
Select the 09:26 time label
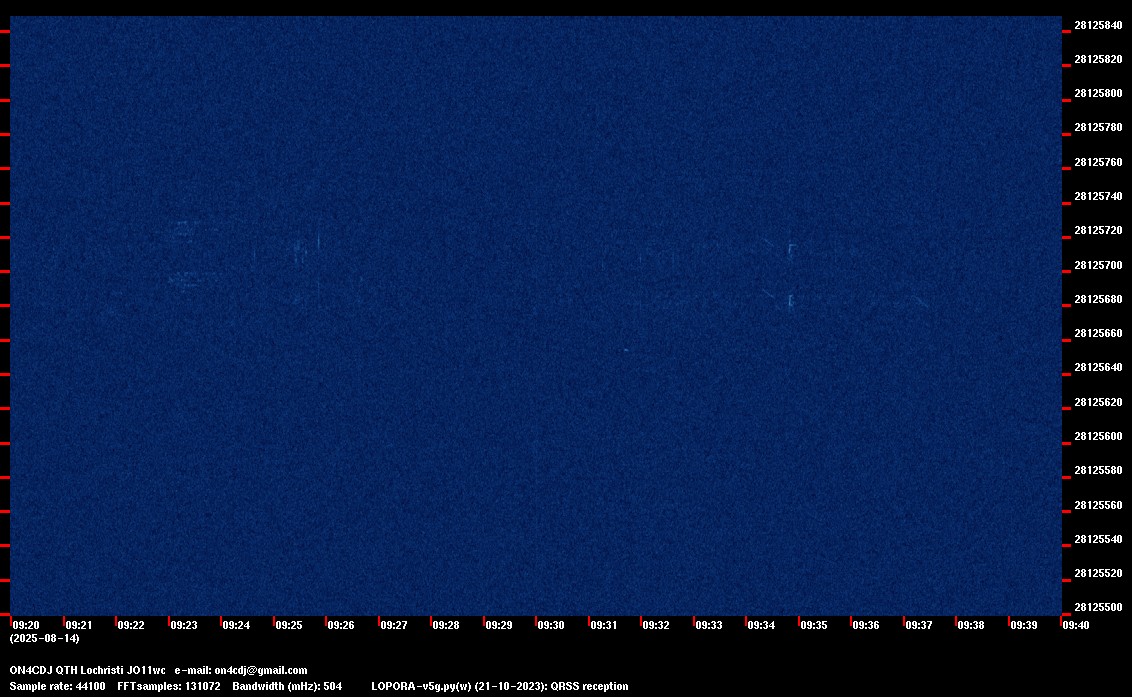tap(341, 625)
